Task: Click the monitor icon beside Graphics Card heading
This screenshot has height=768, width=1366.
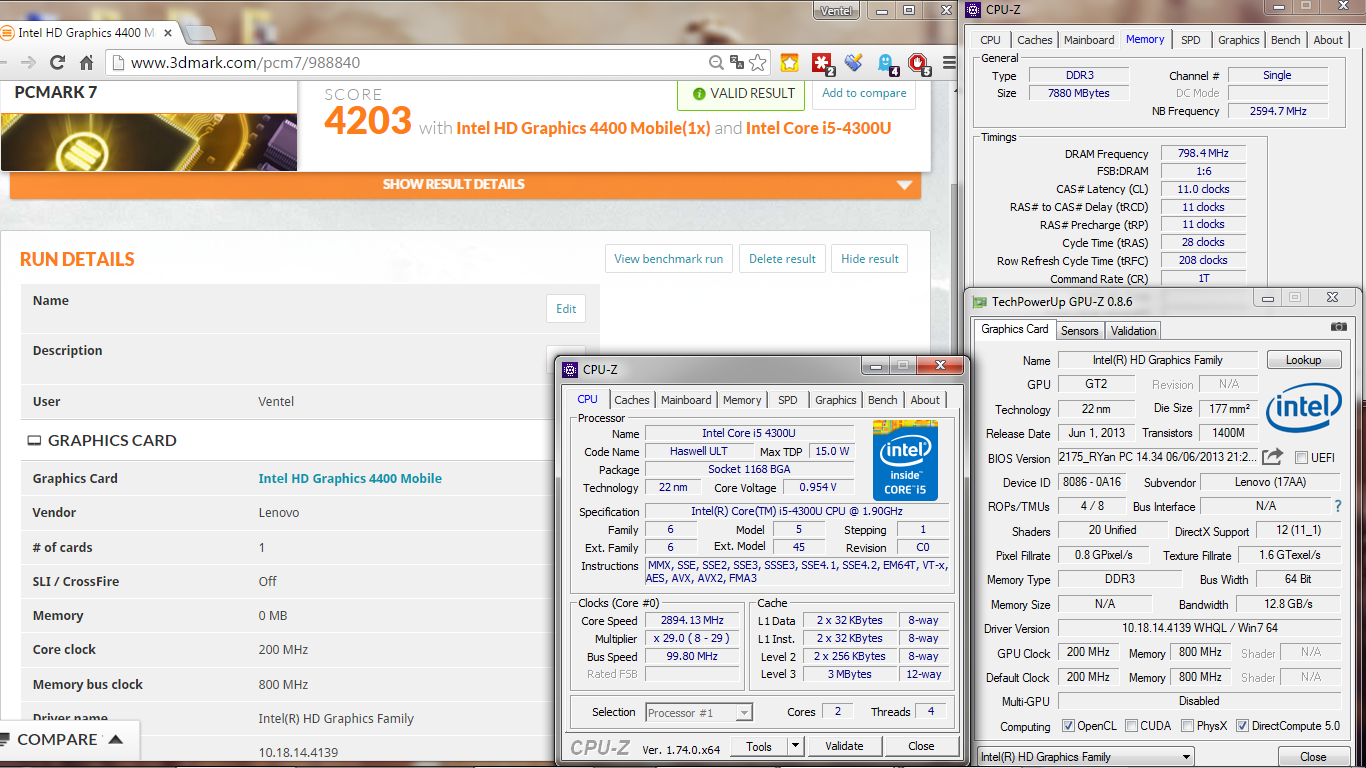Action: click(34, 440)
